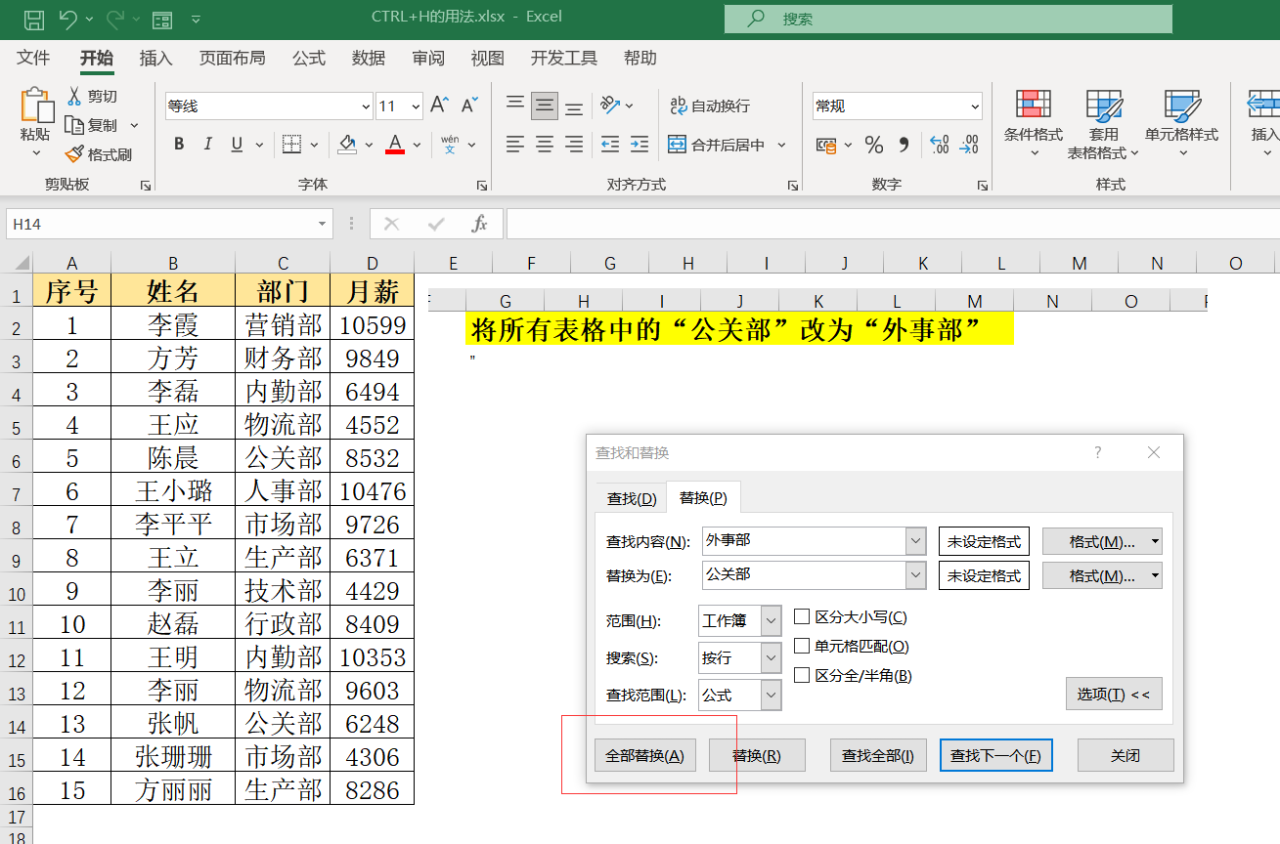Image resolution: width=1280 pixels, height=844 pixels.
Task: Open the number format dropdown (常规)
Action: point(975,106)
